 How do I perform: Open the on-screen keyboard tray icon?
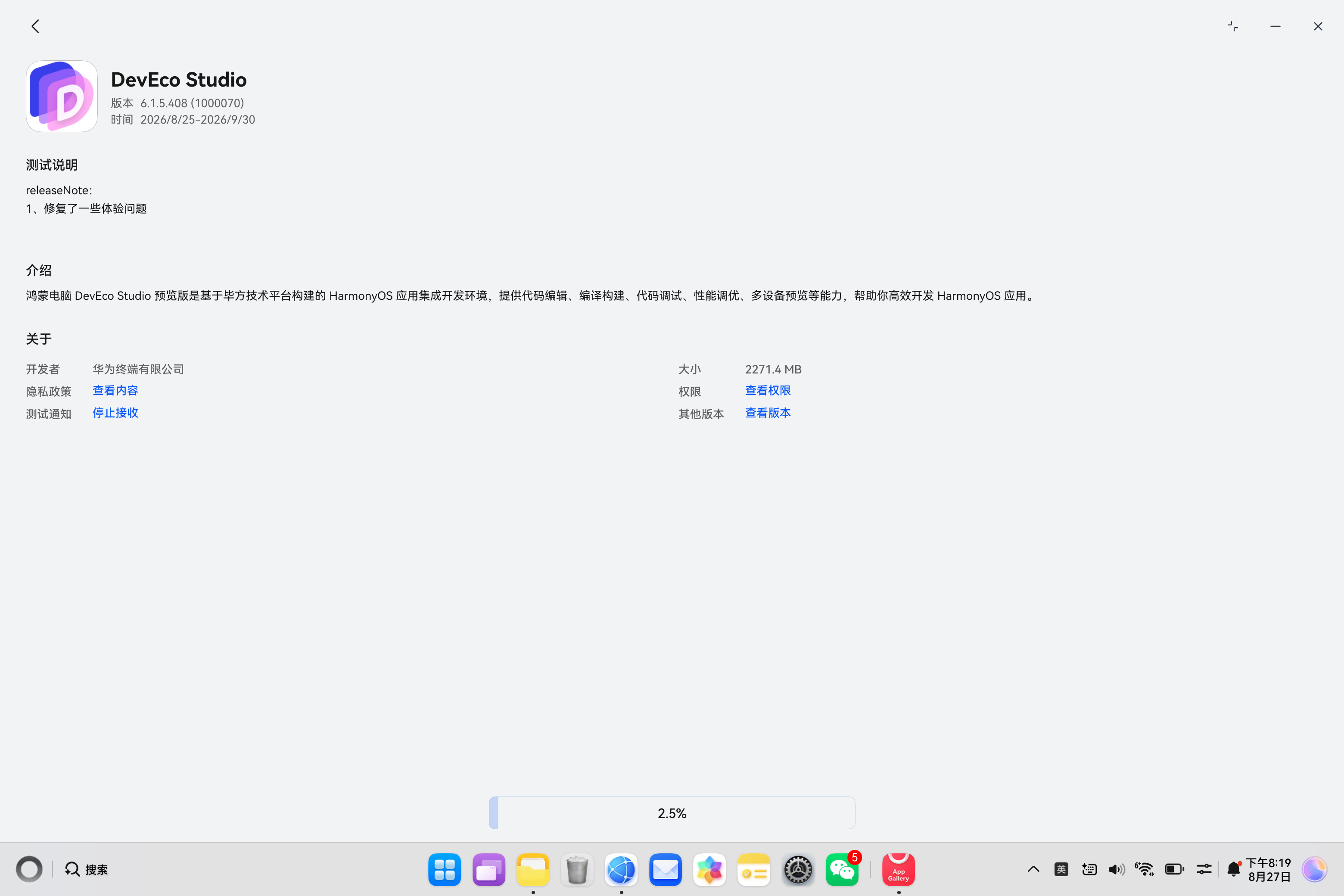tap(1089, 869)
